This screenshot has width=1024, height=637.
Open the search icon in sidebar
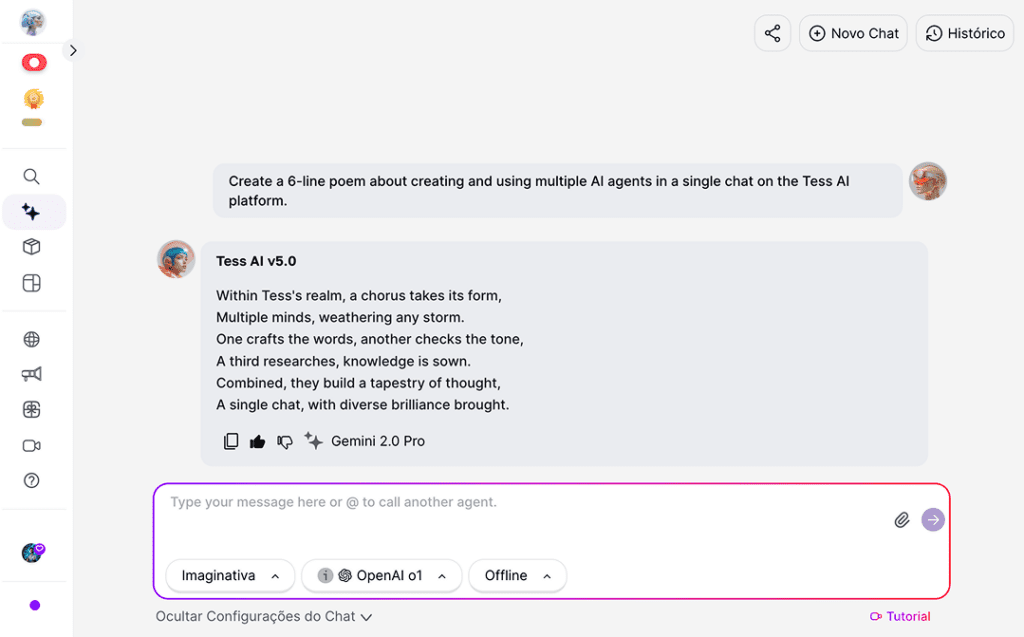(x=32, y=177)
